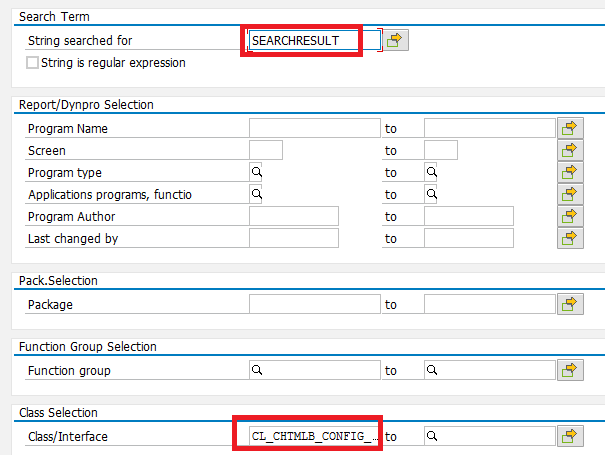Open multiple selection for Program type
This screenshot has height=455, width=605.
click(x=570, y=172)
